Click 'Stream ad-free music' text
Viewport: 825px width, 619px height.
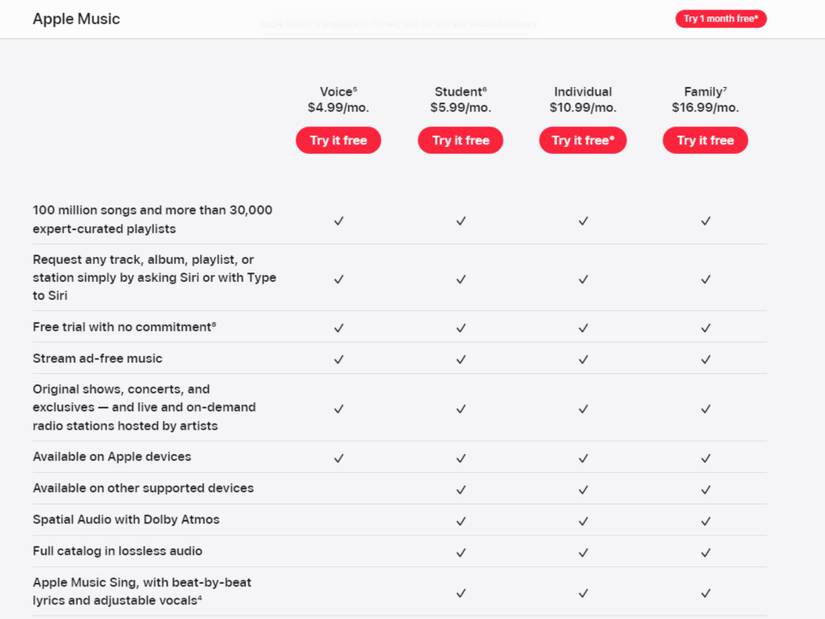pyautogui.click(x=97, y=358)
